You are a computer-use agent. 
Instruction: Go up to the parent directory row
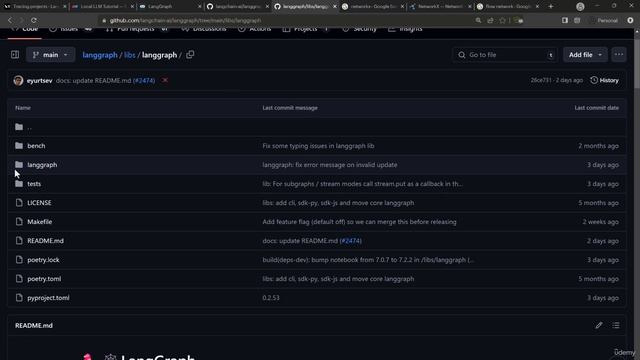[316, 127]
